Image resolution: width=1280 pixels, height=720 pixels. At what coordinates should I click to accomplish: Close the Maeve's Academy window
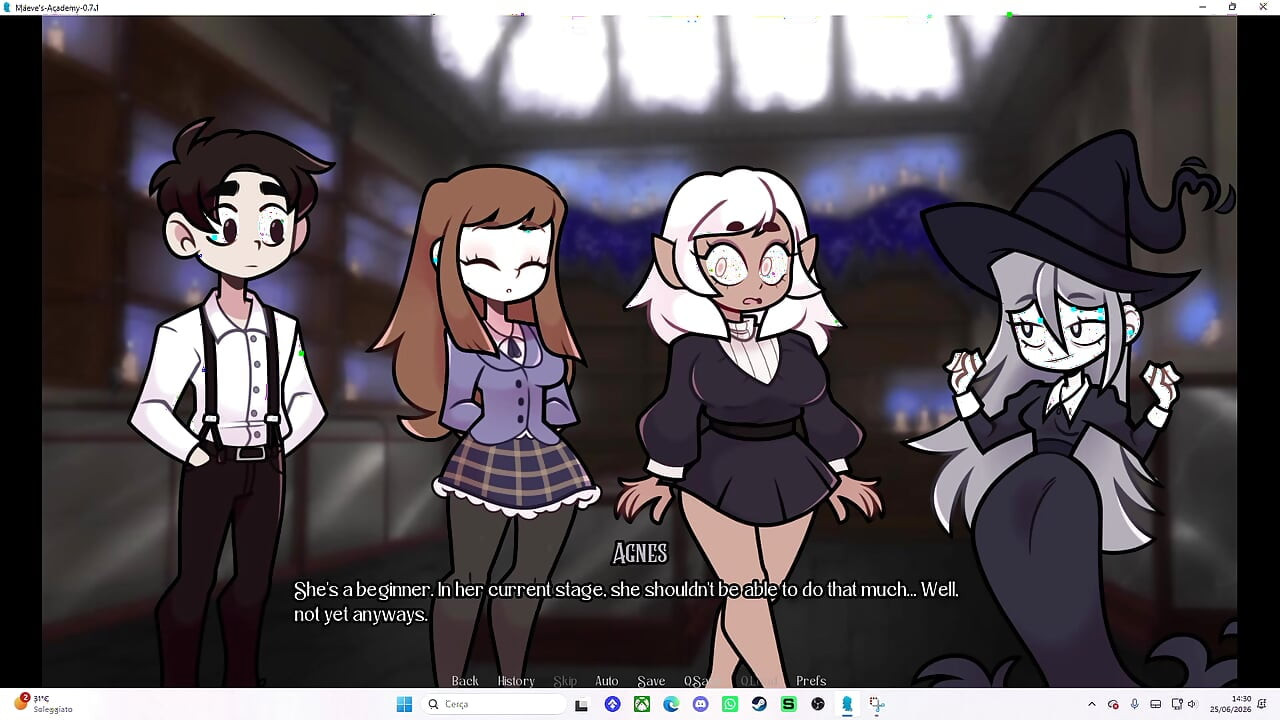[x=1262, y=7]
